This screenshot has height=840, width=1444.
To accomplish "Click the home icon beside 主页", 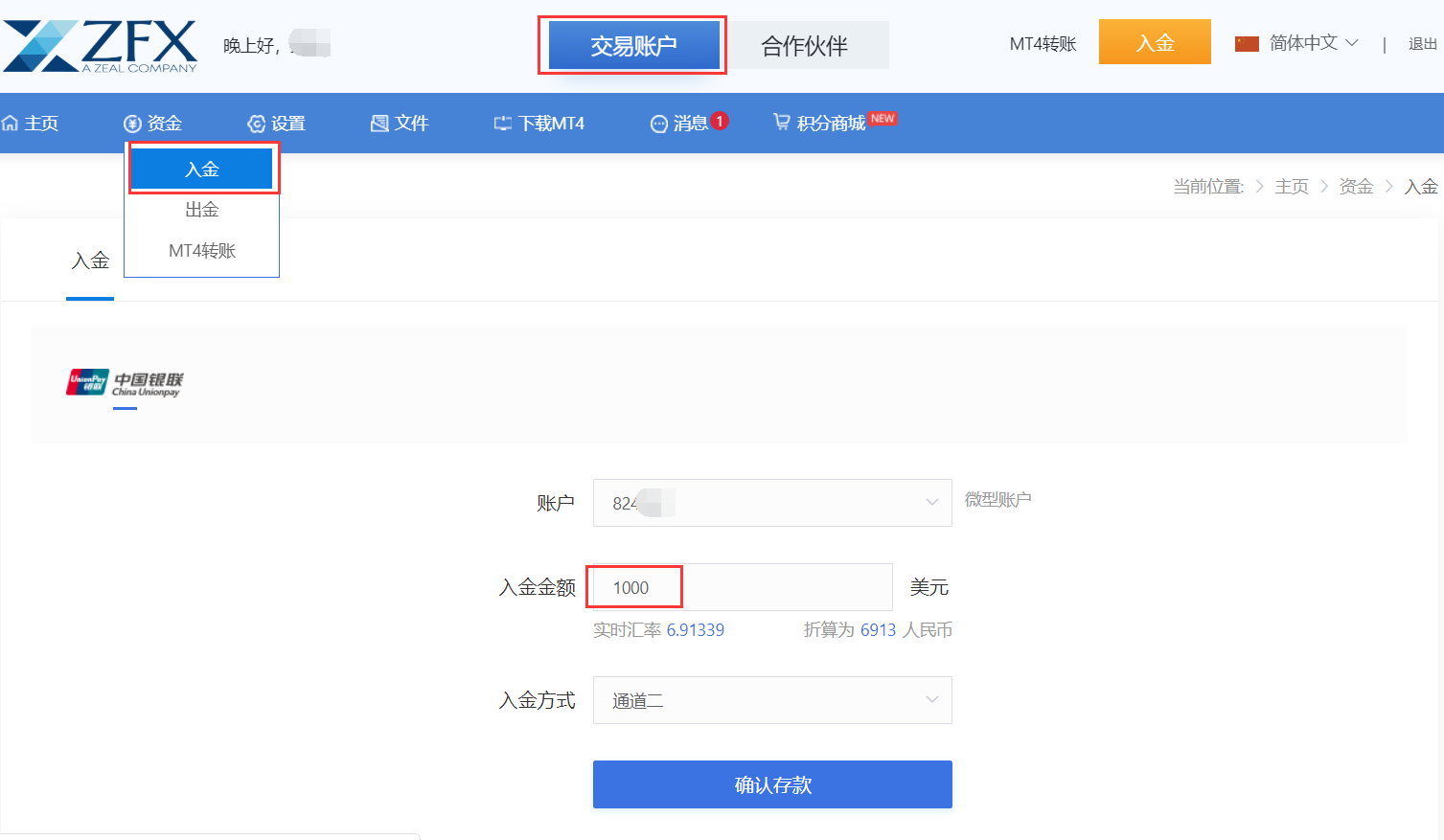I will [11, 124].
